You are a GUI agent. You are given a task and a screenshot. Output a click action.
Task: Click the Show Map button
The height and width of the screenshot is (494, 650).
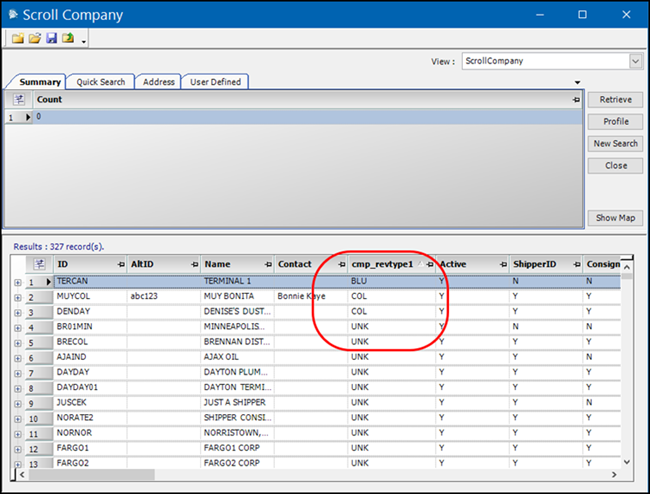[615, 218]
